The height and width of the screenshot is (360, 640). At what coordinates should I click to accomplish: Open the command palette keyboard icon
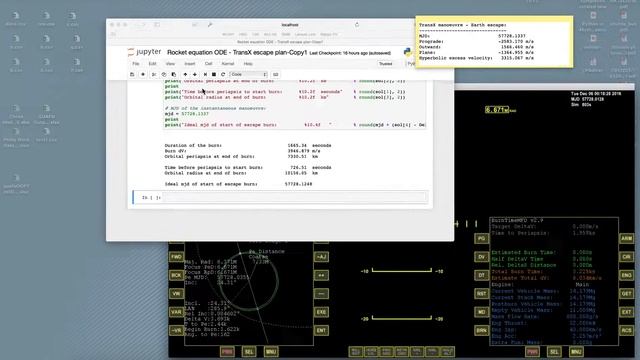pos(276,74)
